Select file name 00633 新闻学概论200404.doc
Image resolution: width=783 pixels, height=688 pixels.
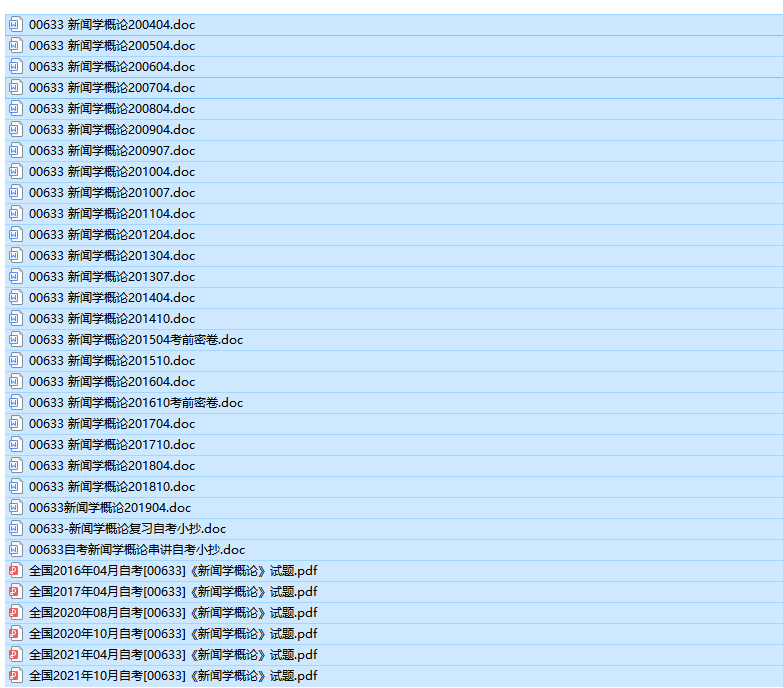(x=112, y=24)
